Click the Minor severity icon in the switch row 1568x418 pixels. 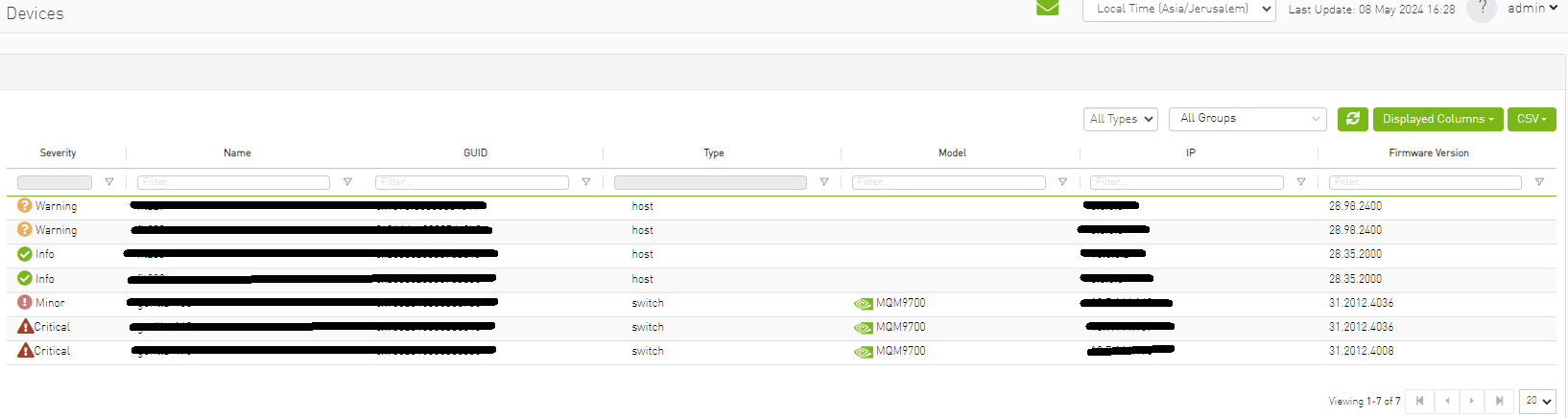25,302
